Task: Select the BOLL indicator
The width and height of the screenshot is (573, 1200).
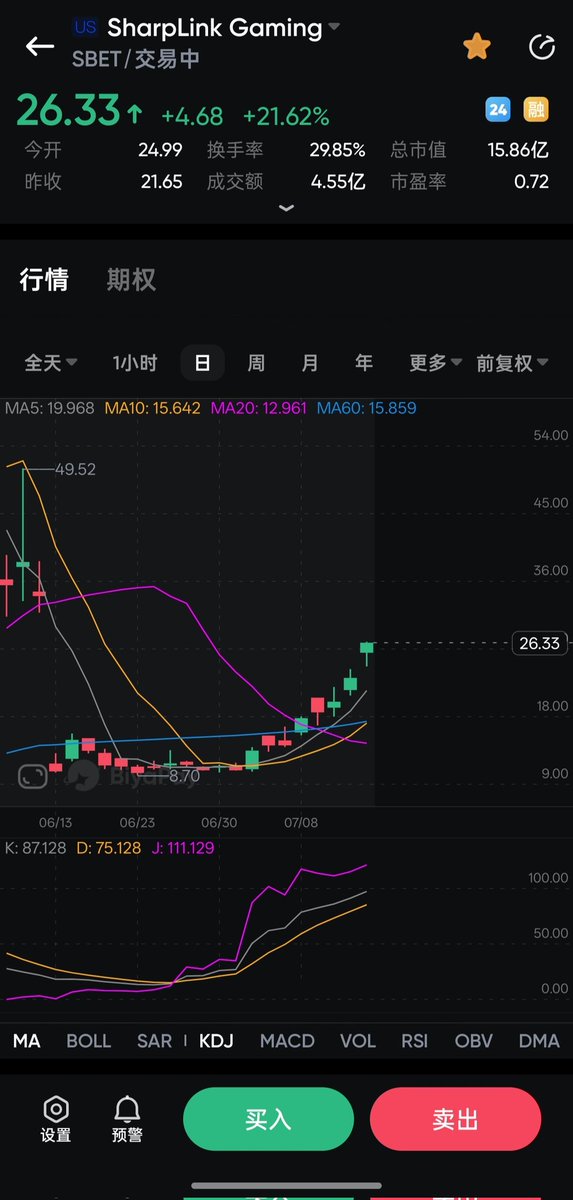Action: click(88, 1041)
